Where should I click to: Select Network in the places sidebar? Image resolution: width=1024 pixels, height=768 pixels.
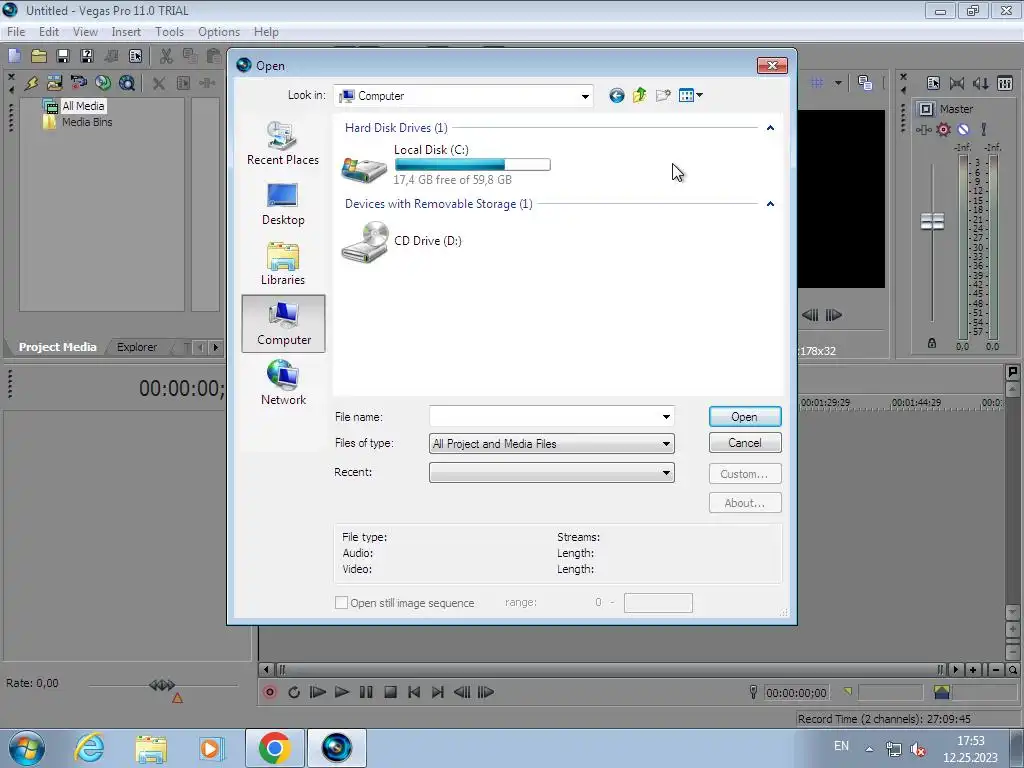(283, 383)
